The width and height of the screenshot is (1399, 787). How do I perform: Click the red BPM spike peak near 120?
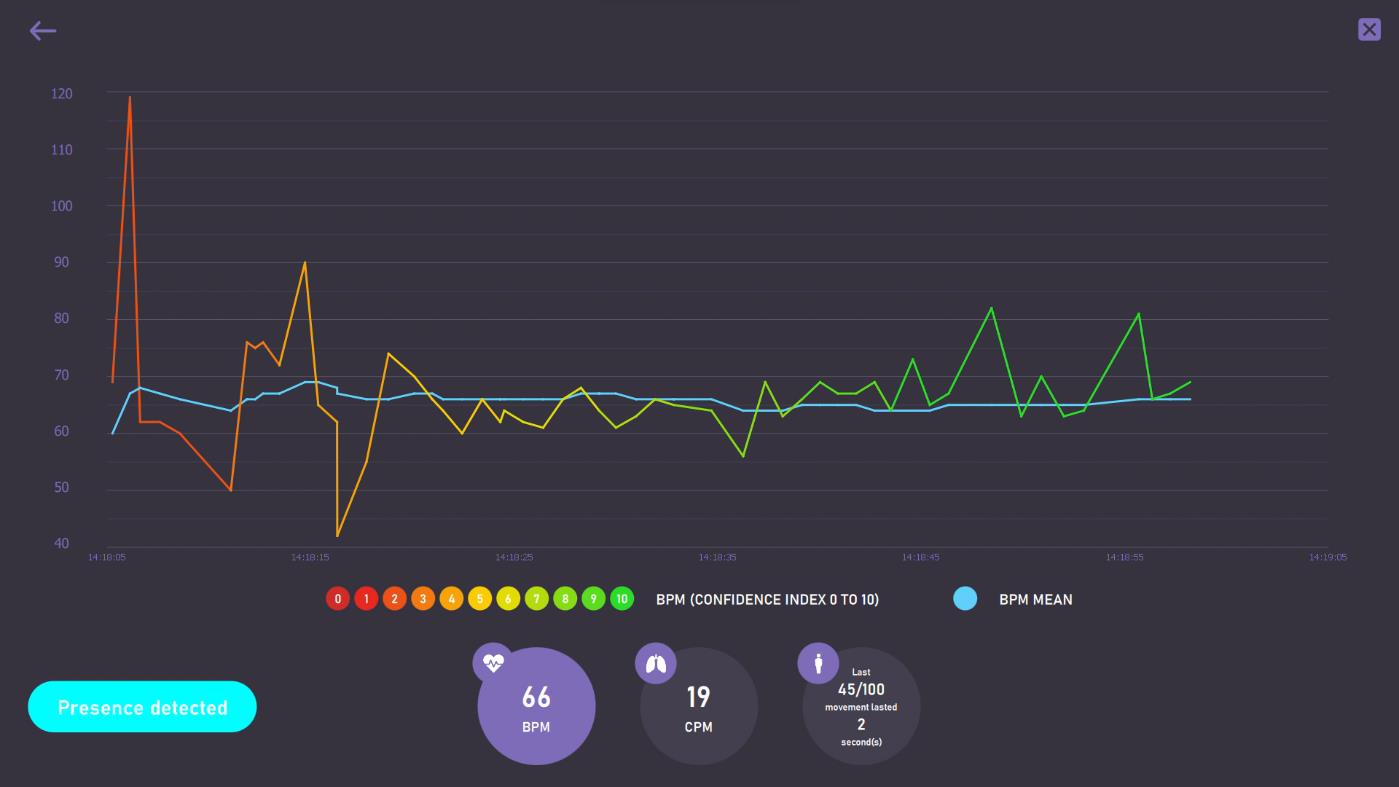point(130,98)
